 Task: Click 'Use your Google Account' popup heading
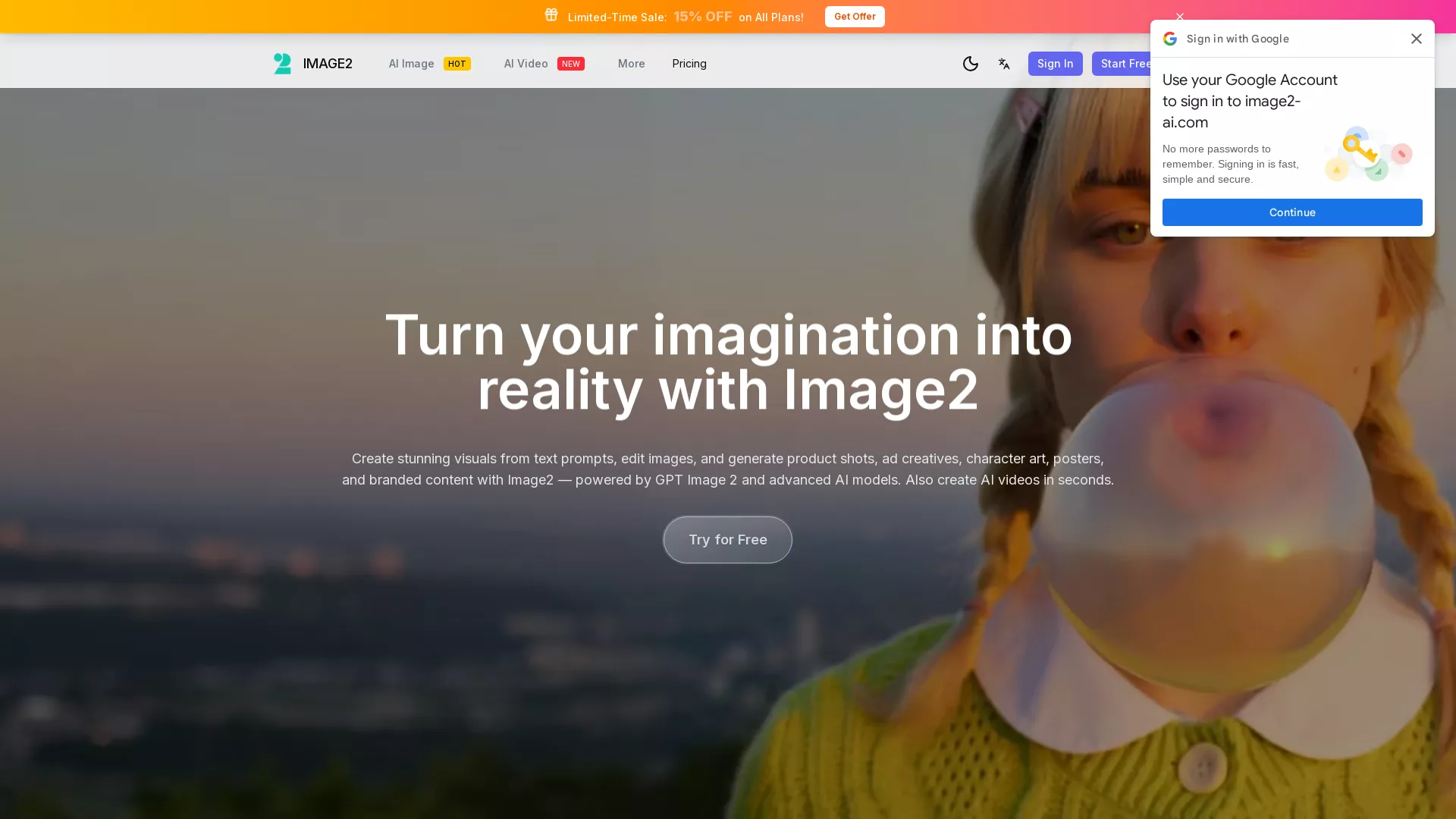point(1250,101)
